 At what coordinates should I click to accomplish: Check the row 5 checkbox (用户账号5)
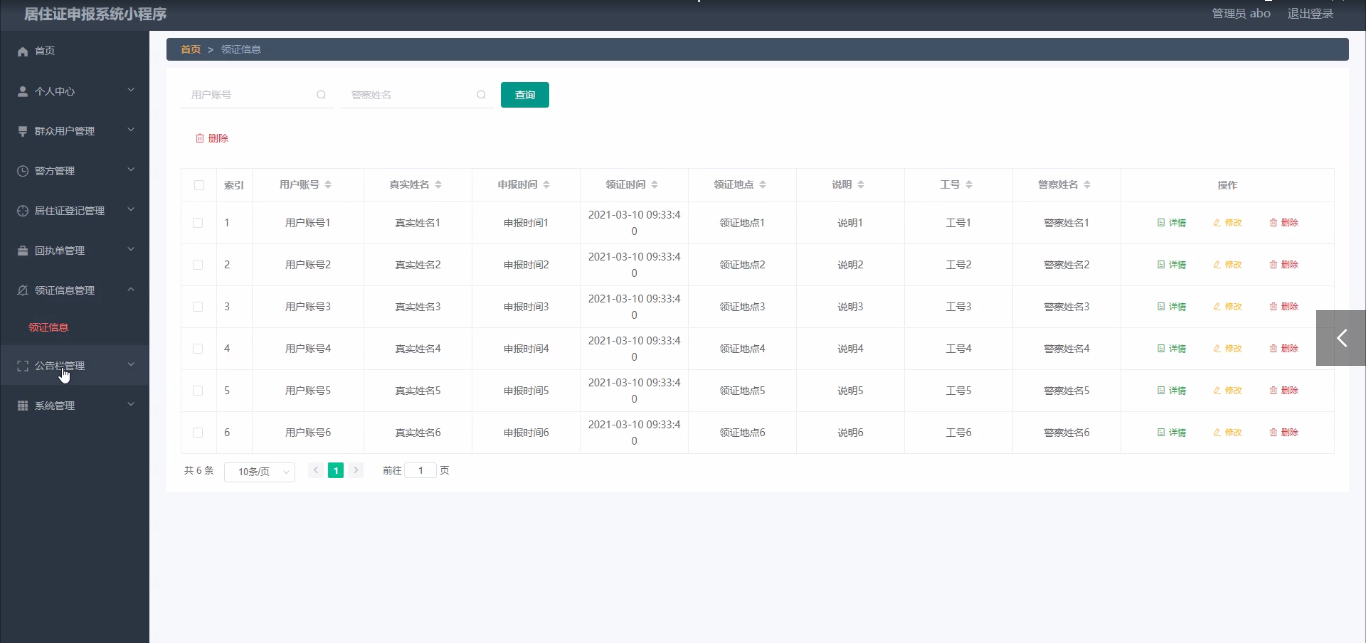(x=198, y=391)
